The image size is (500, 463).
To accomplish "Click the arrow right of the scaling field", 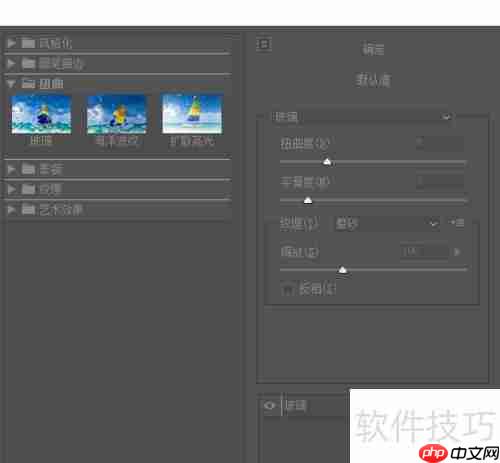I will 457,252.
